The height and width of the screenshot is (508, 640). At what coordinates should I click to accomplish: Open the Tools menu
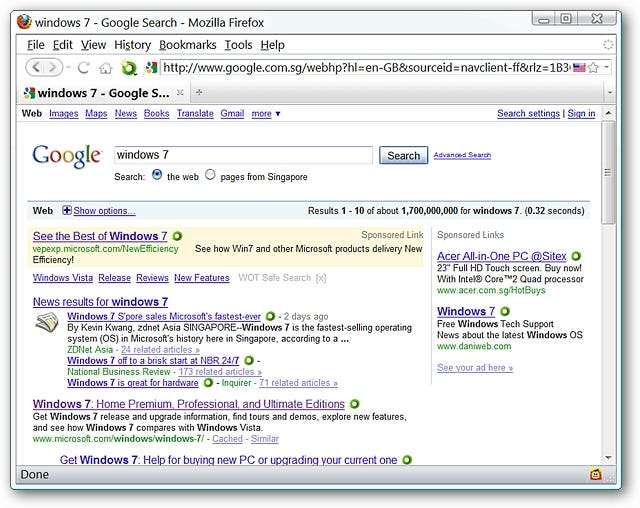(x=239, y=45)
